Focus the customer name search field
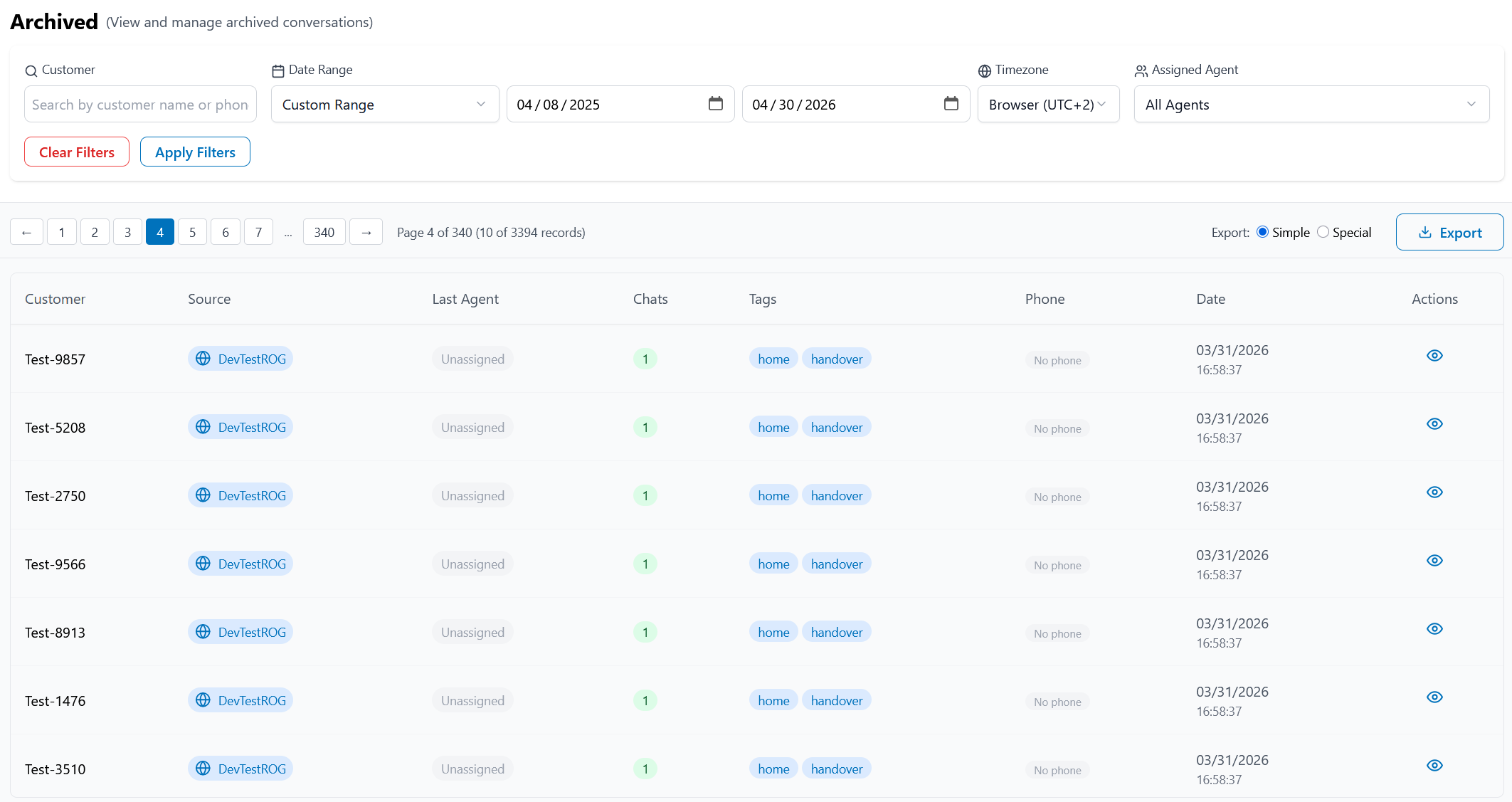The image size is (1512, 802). point(140,104)
